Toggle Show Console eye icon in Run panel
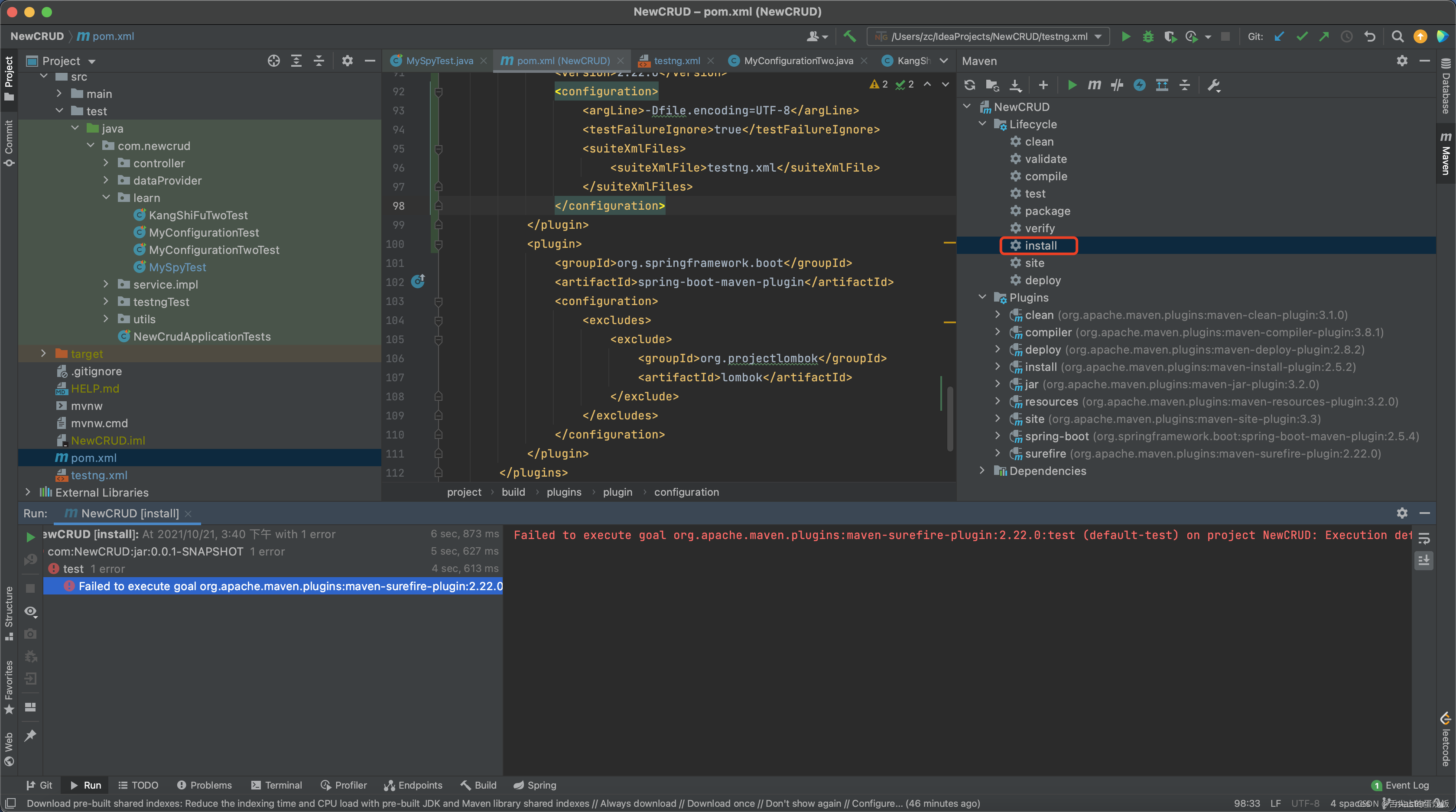 point(30,611)
